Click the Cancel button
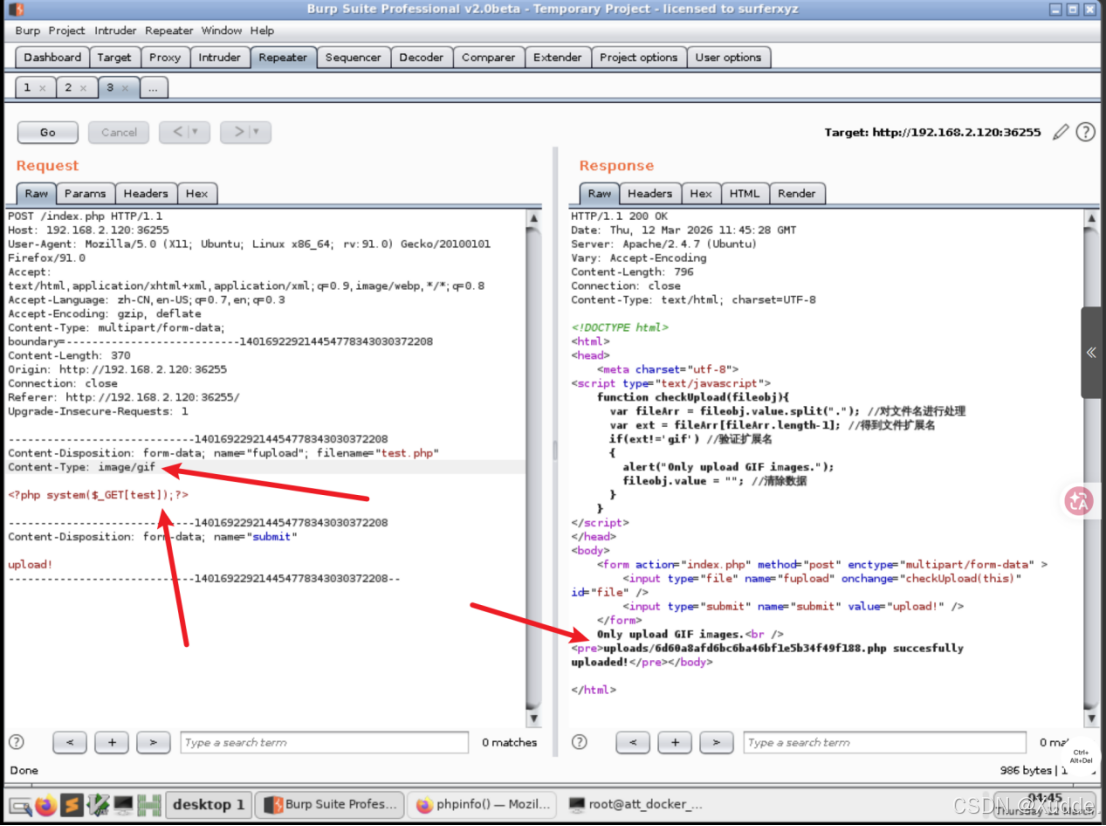Screen dimensions: 1106x826 click(118, 132)
